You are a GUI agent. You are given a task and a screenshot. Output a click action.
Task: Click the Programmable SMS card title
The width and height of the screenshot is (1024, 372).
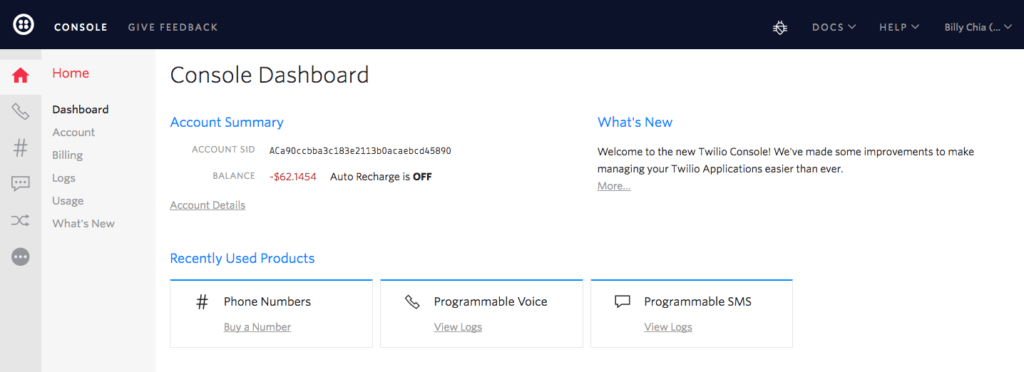[697, 302]
